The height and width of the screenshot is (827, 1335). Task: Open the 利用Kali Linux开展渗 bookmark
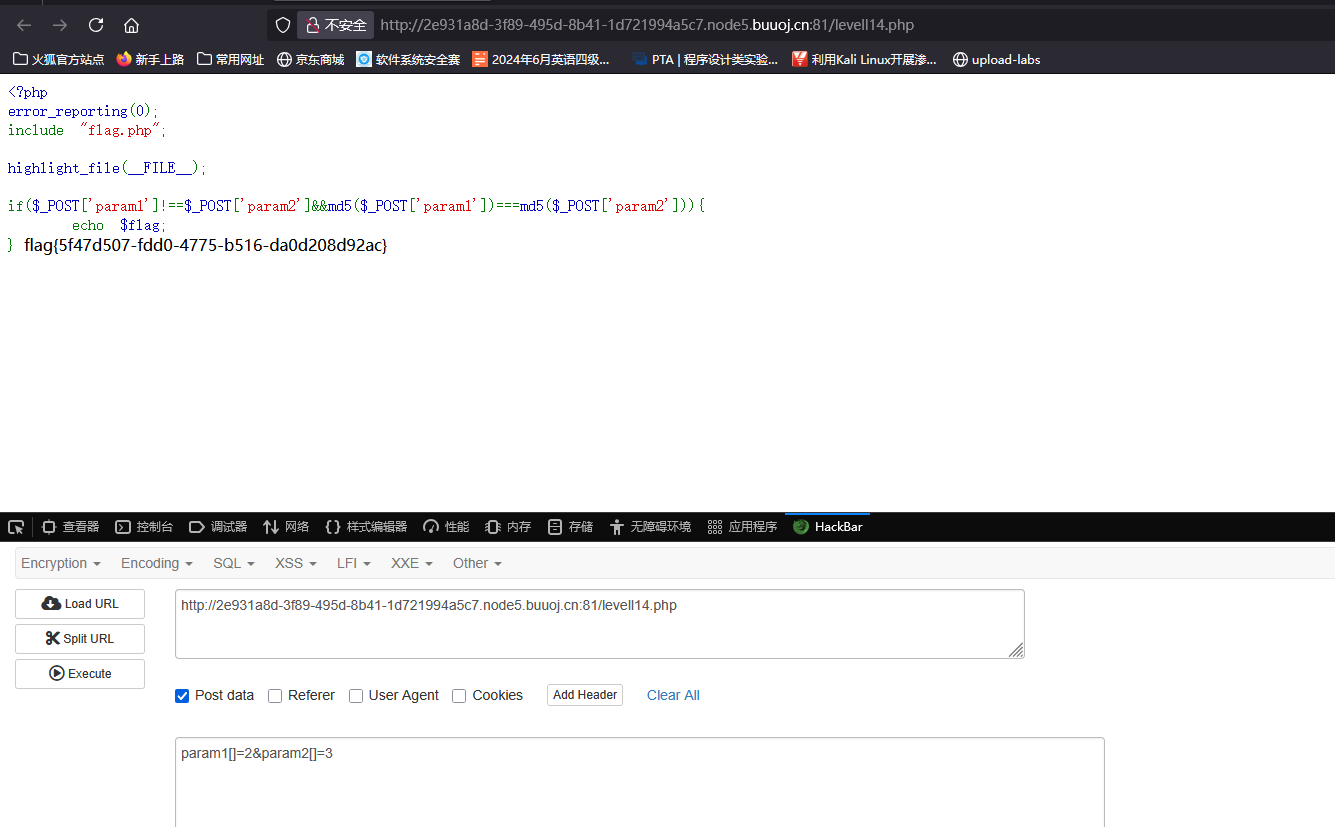[x=864, y=59]
